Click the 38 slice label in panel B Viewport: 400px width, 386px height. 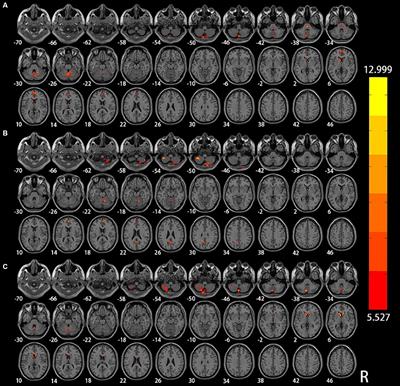tap(261, 253)
